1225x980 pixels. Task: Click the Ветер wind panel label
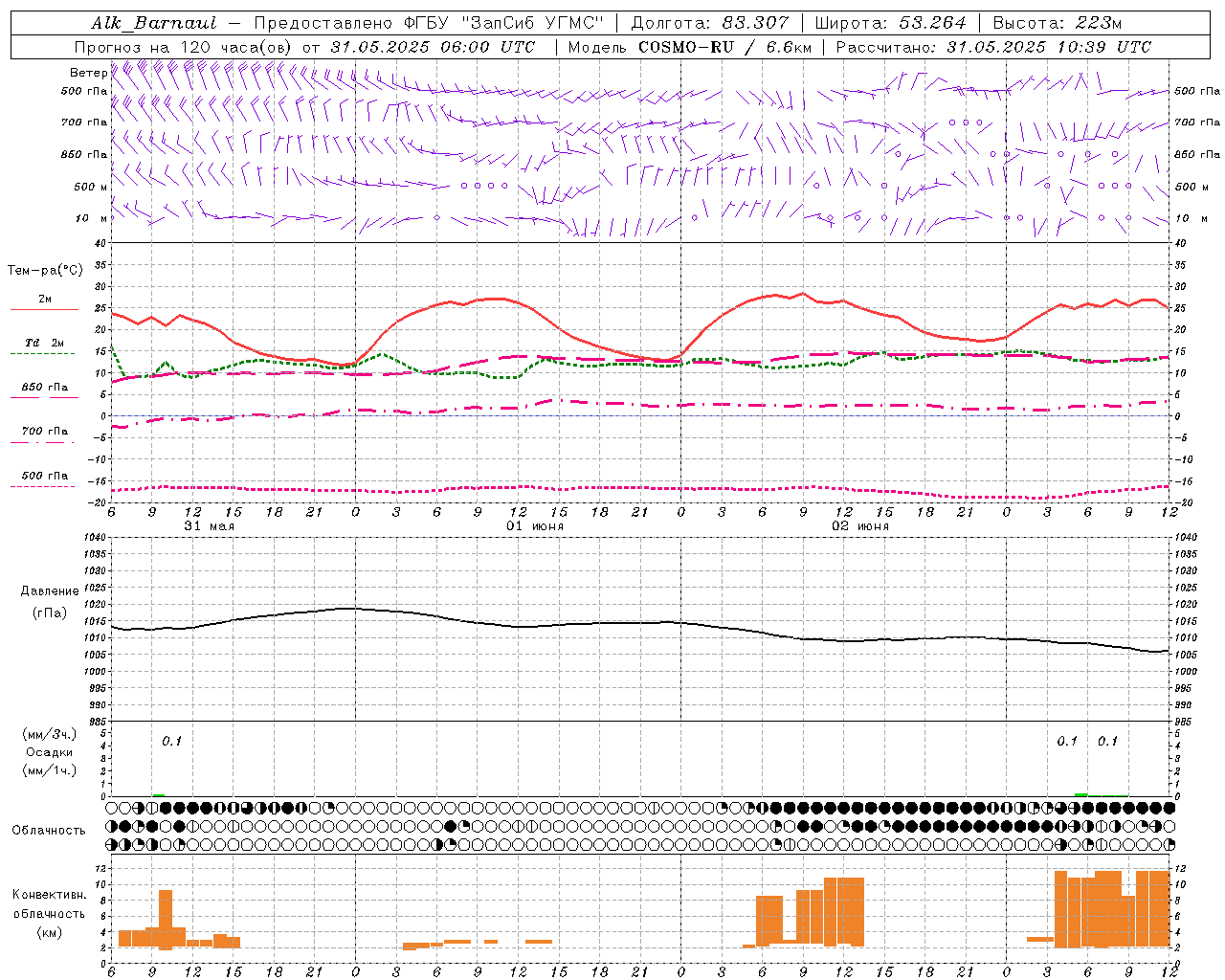tap(88, 73)
